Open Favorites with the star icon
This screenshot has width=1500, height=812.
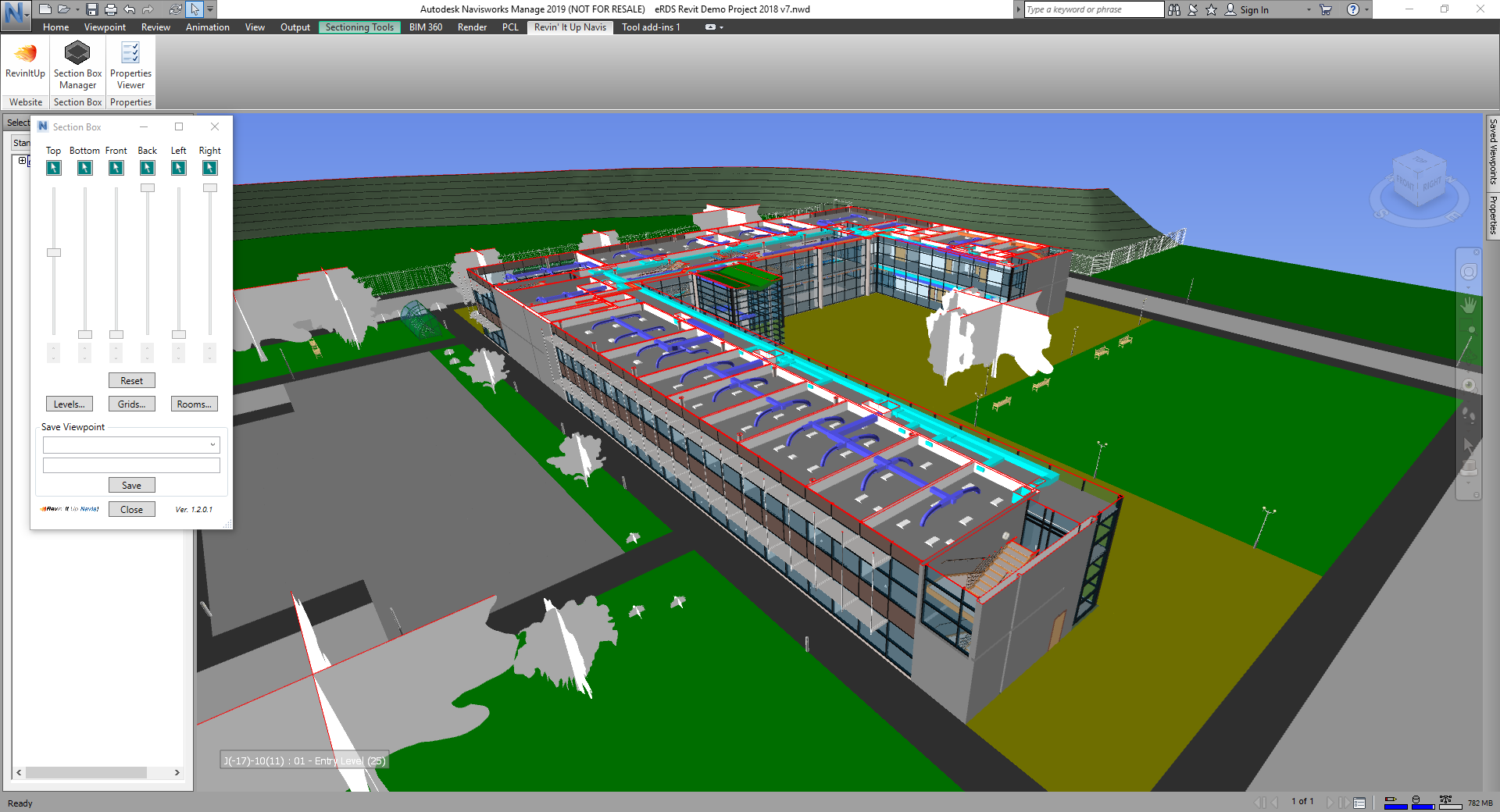pos(1211,9)
